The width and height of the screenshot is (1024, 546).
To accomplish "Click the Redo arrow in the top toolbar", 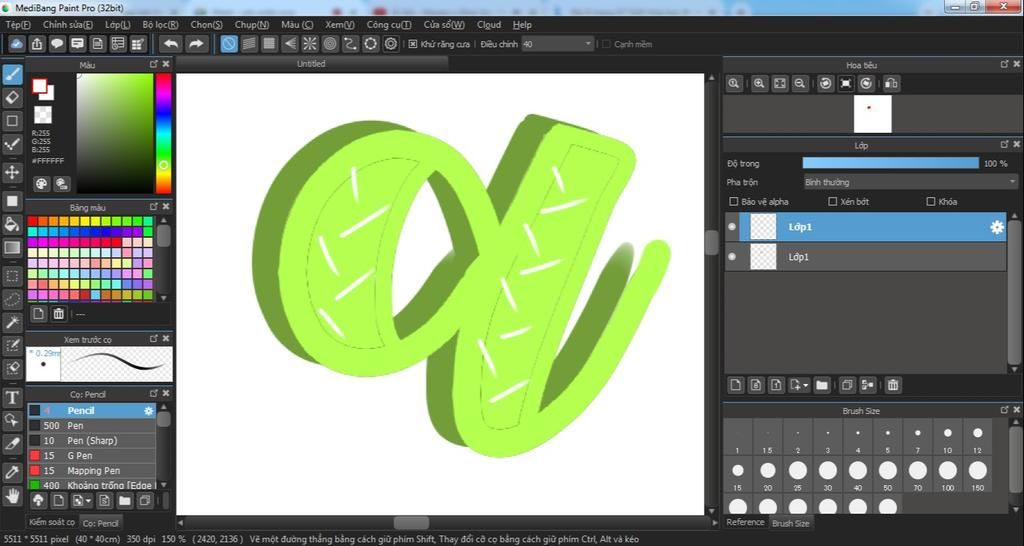I will pyautogui.click(x=195, y=44).
